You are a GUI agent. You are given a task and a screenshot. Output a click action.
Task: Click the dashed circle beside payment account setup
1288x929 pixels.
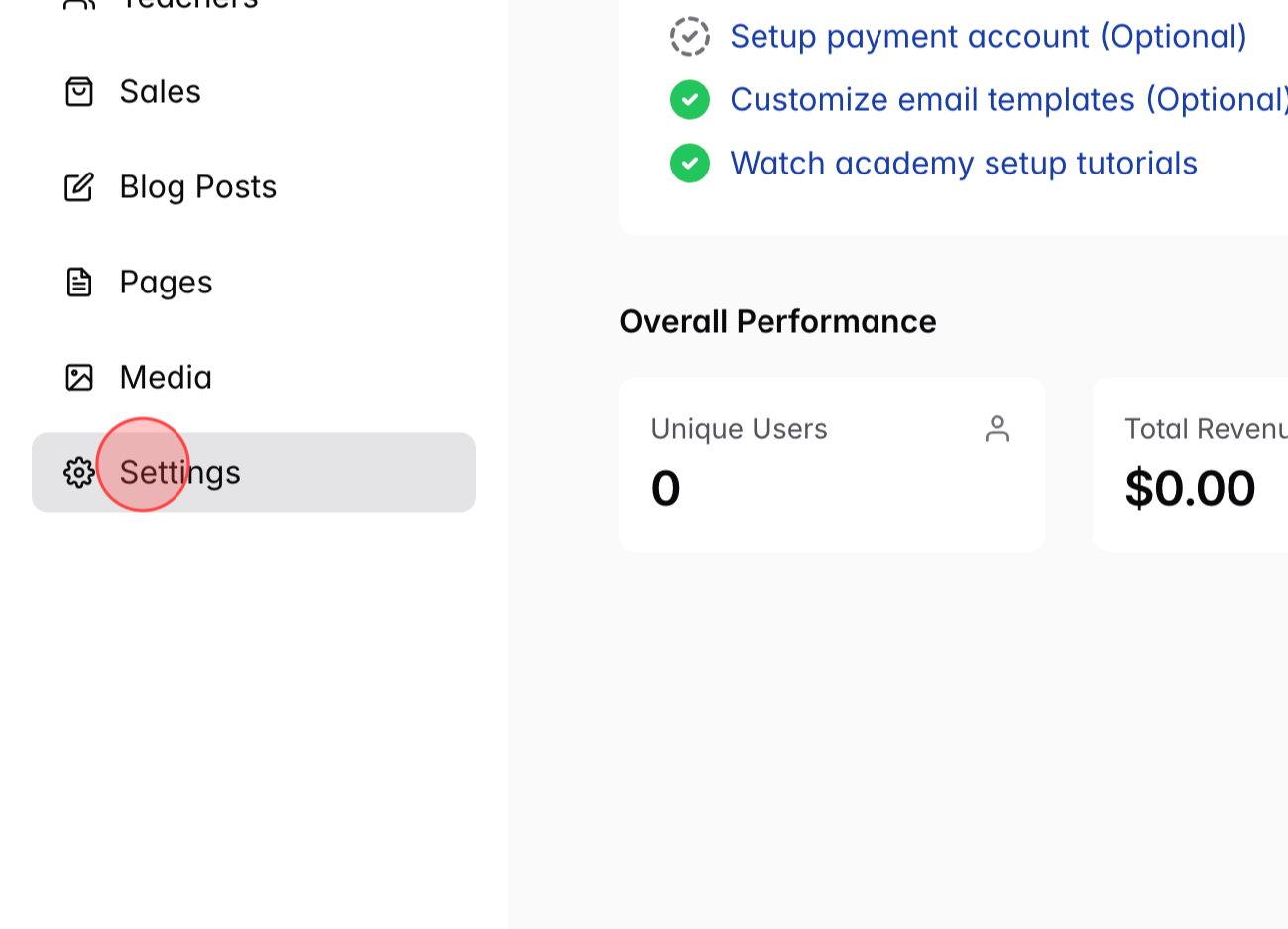click(689, 36)
